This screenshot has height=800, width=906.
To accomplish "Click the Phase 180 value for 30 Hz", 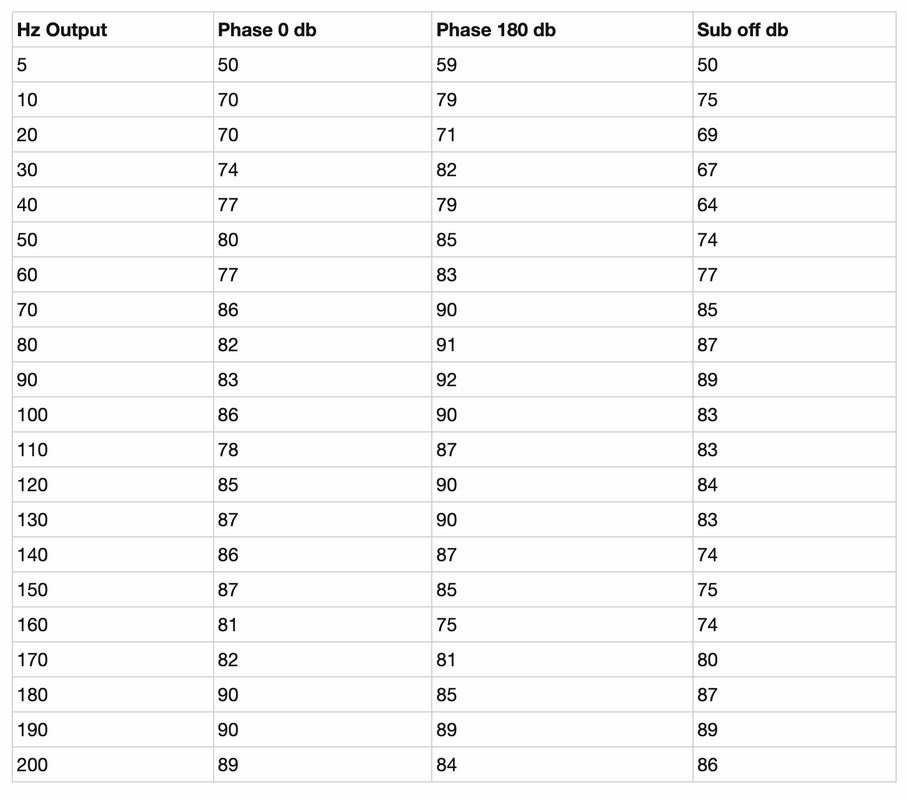I will point(562,169).
